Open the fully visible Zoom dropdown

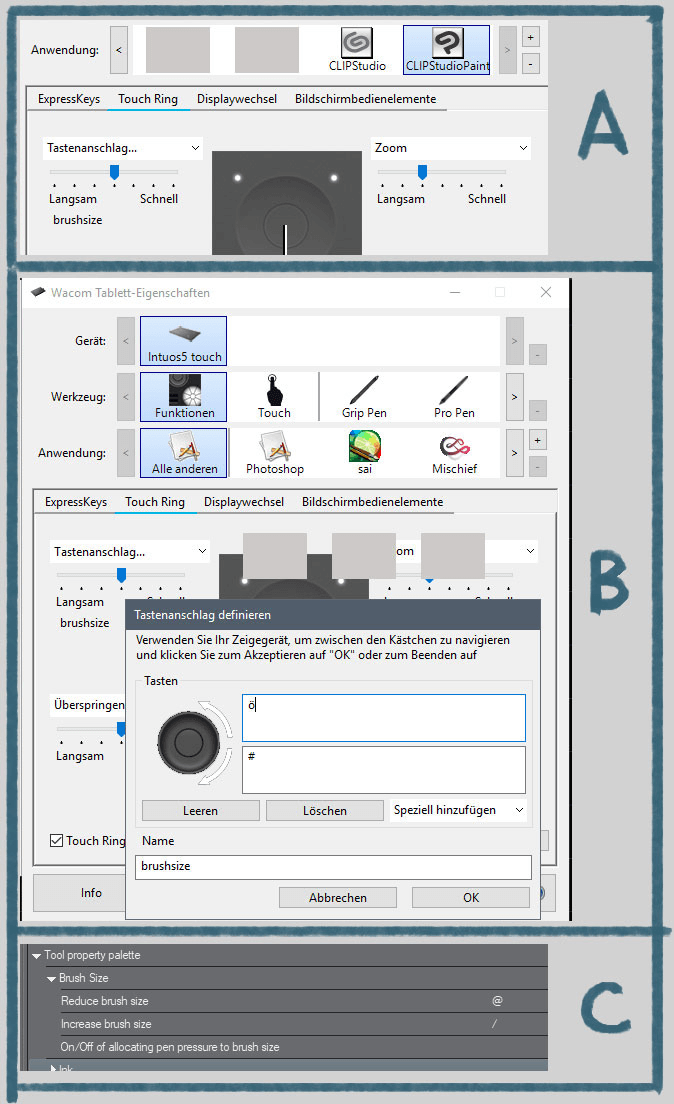pos(450,148)
